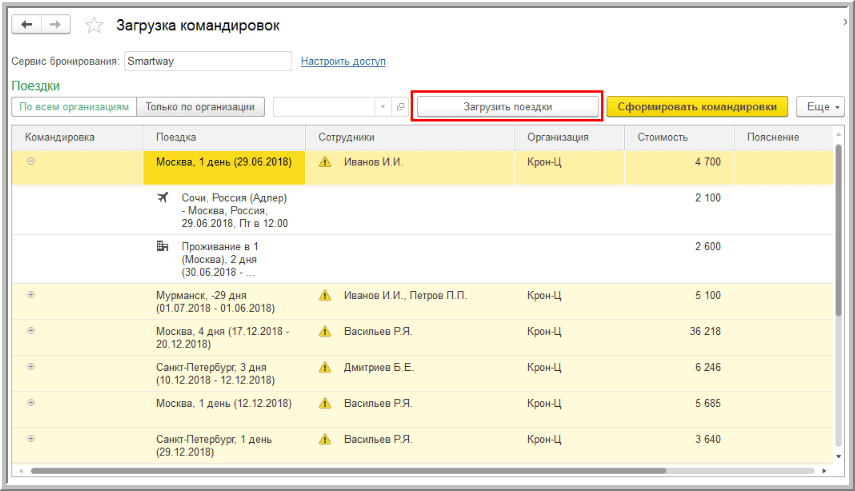Click the airplane icon of the Sochi flight

162,197
